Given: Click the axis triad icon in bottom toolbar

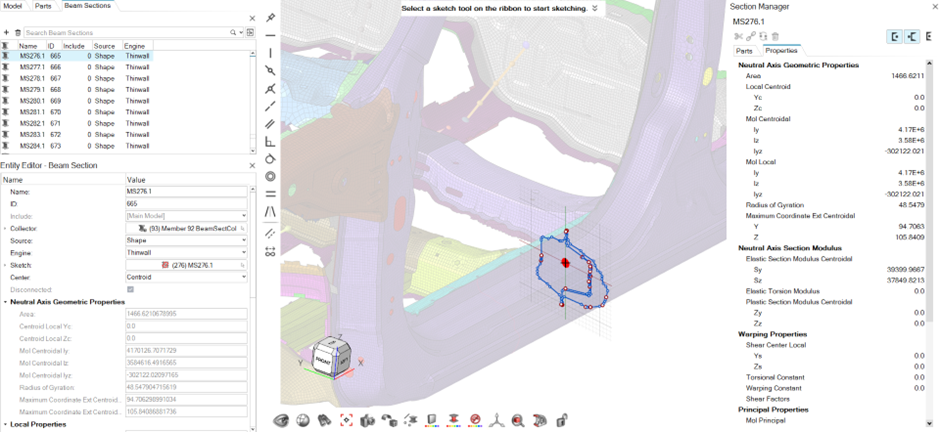Looking at the screenshot, I should (497, 420).
